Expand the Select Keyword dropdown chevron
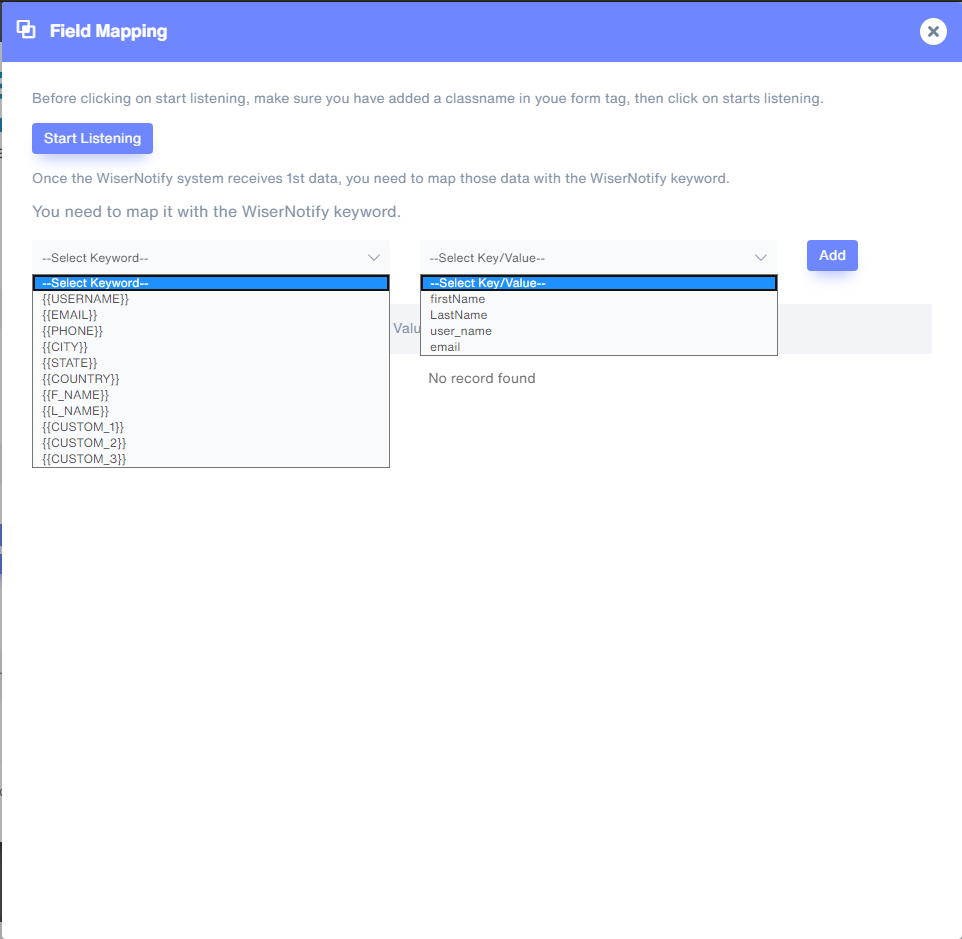 [374, 257]
